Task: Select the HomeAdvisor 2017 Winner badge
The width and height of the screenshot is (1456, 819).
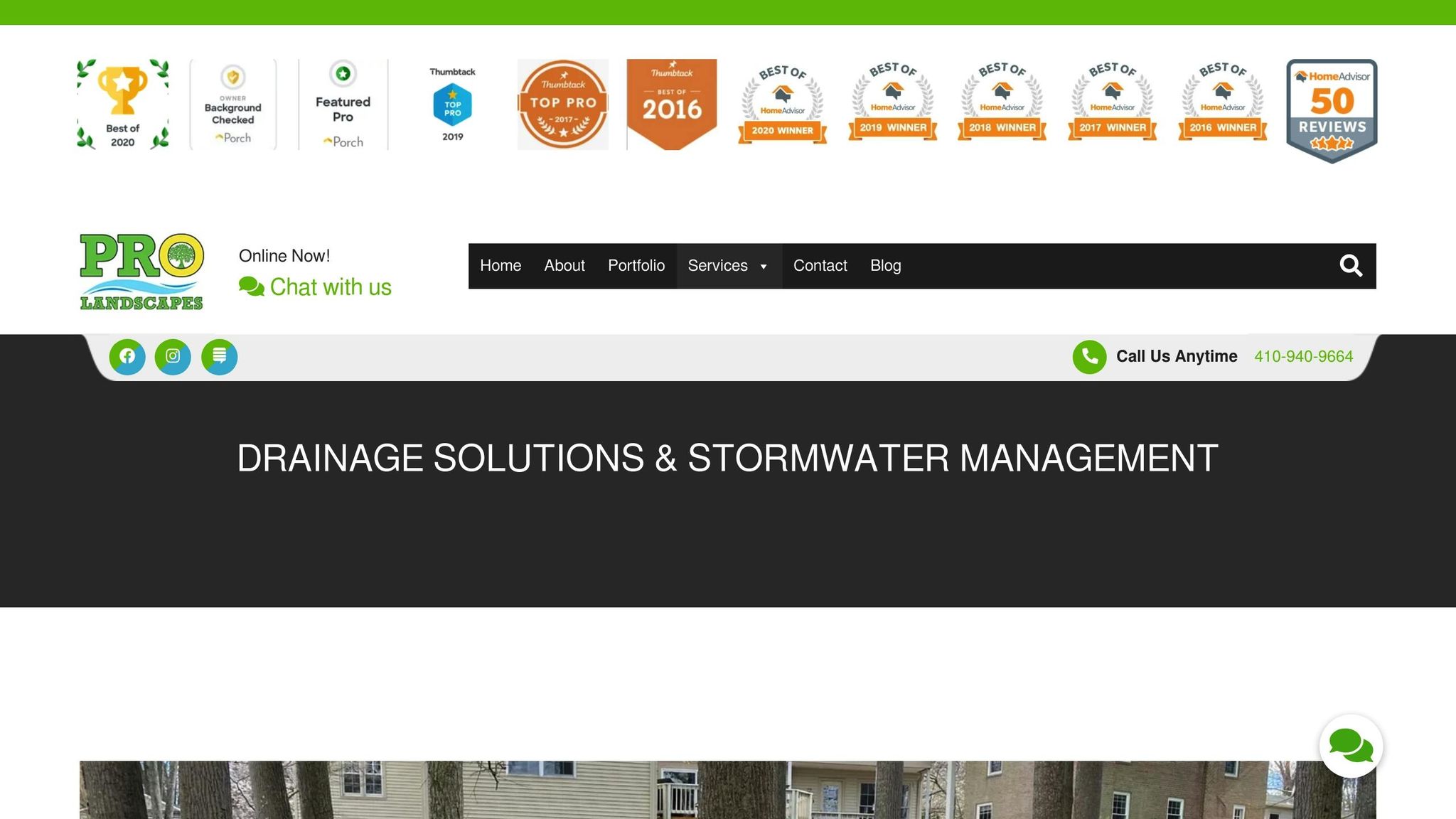Action: click(x=1113, y=103)
